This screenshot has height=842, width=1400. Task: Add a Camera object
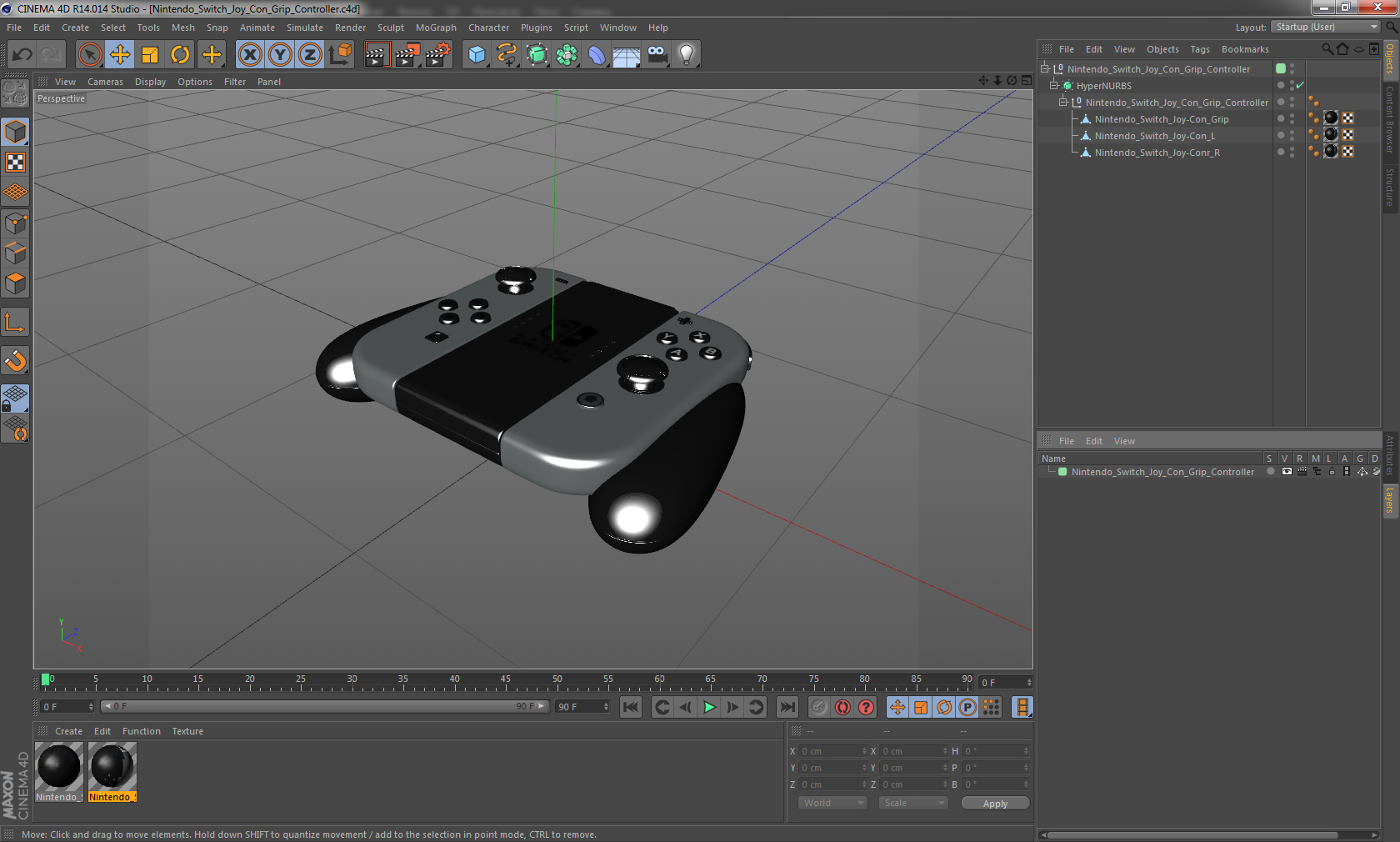point(657,55)
